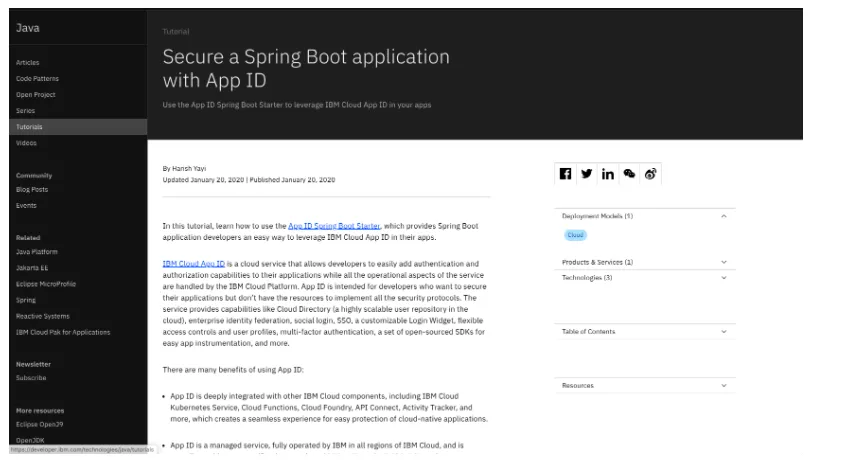Expand the Technologies section
The image size is (849, 460).
click(723, 277)
